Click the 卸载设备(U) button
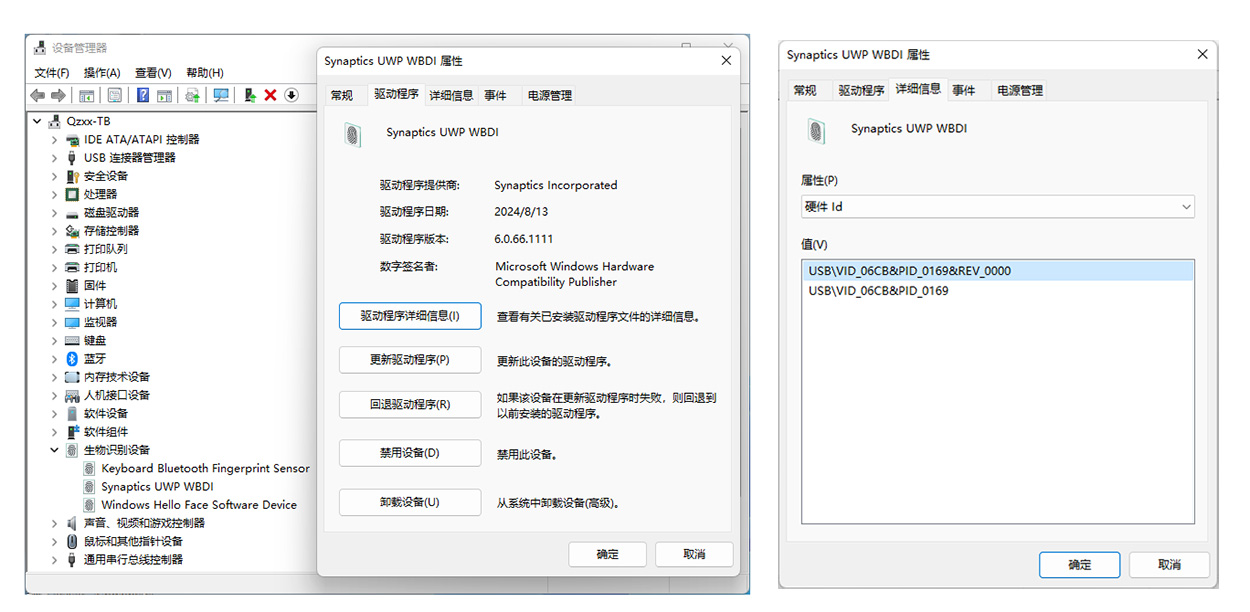The height and width of the screenshot is (612, 1250). (x=410, y=502)
